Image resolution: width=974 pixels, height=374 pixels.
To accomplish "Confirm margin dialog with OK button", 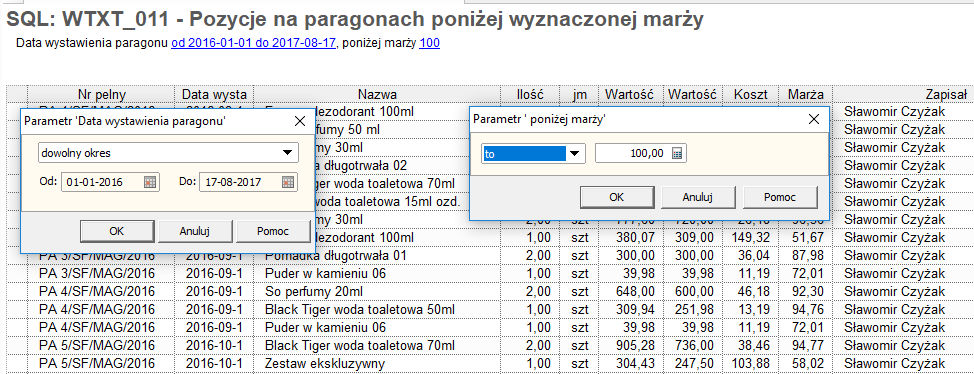I will [617, 197].
